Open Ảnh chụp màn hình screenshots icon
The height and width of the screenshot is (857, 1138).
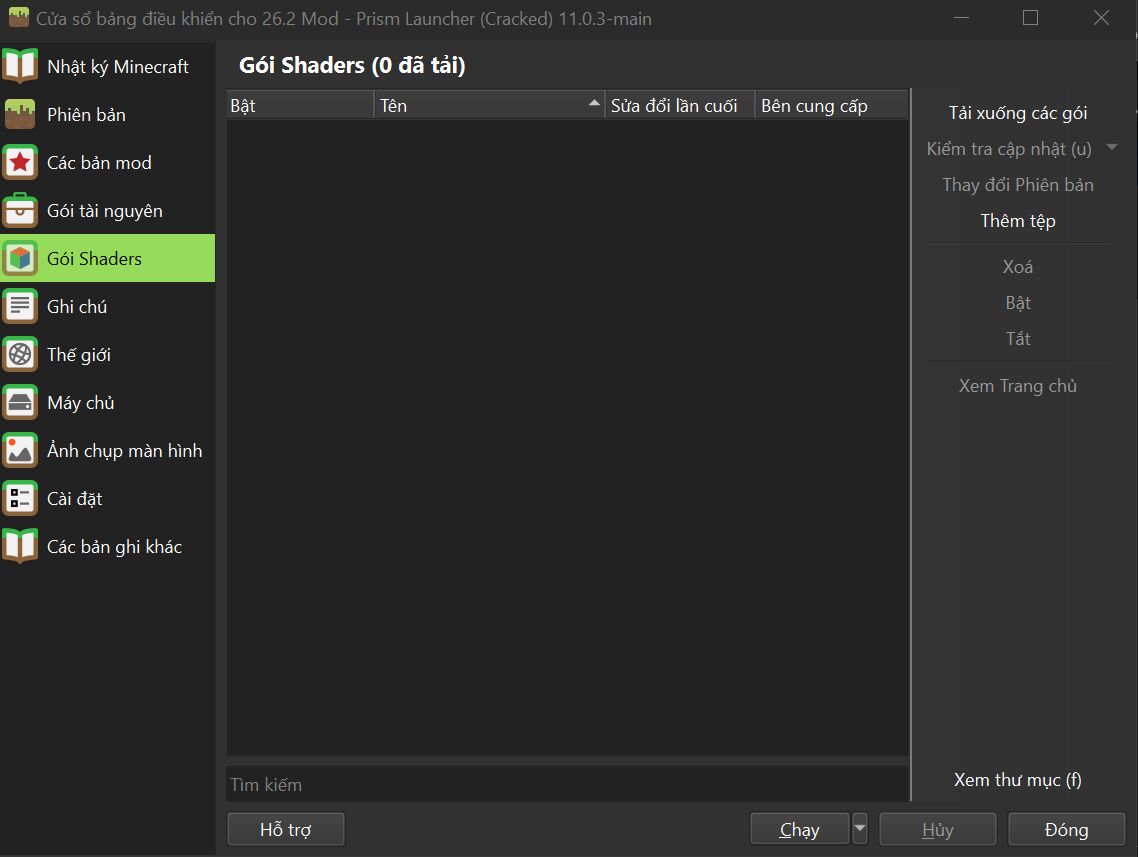(x=20, y=450)
